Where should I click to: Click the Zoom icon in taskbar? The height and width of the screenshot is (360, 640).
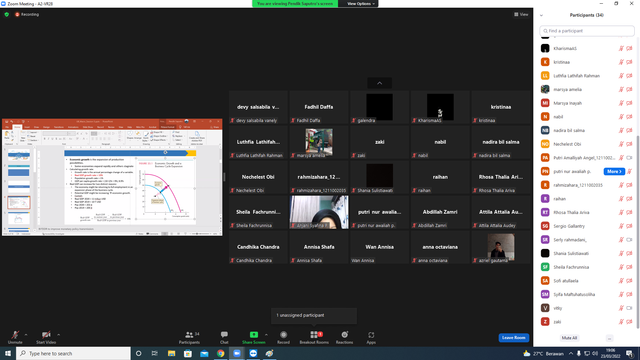coord(237,353)
